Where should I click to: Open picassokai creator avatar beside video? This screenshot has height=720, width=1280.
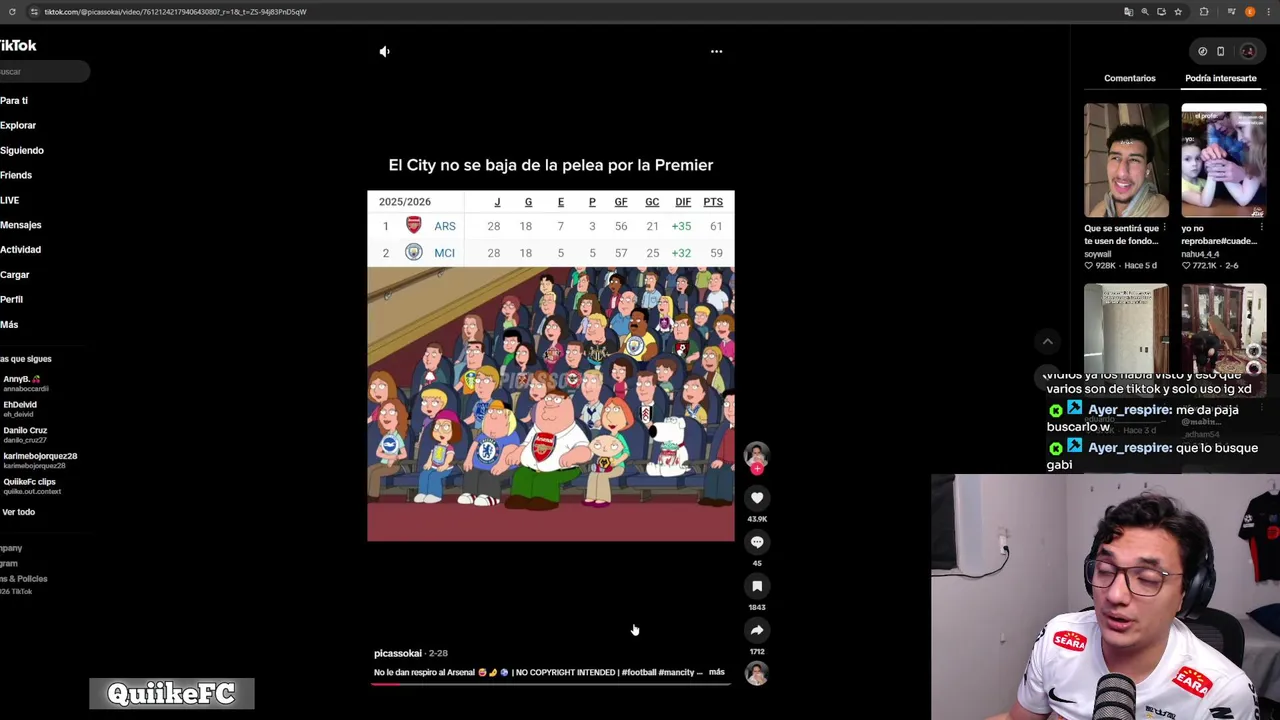tap(757, 455)
